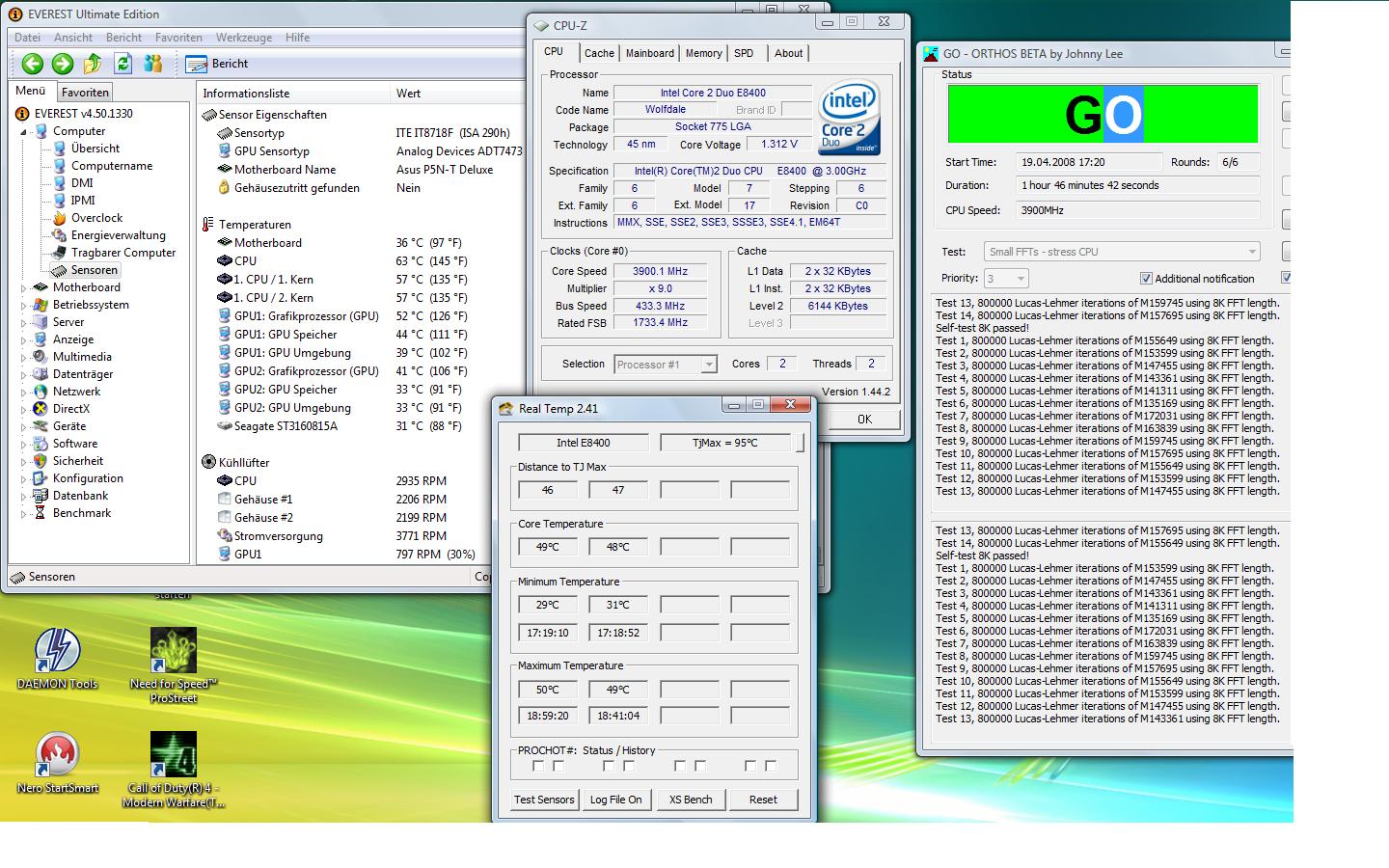Click the EVEREST title bar info icon

tap(15, 14)
